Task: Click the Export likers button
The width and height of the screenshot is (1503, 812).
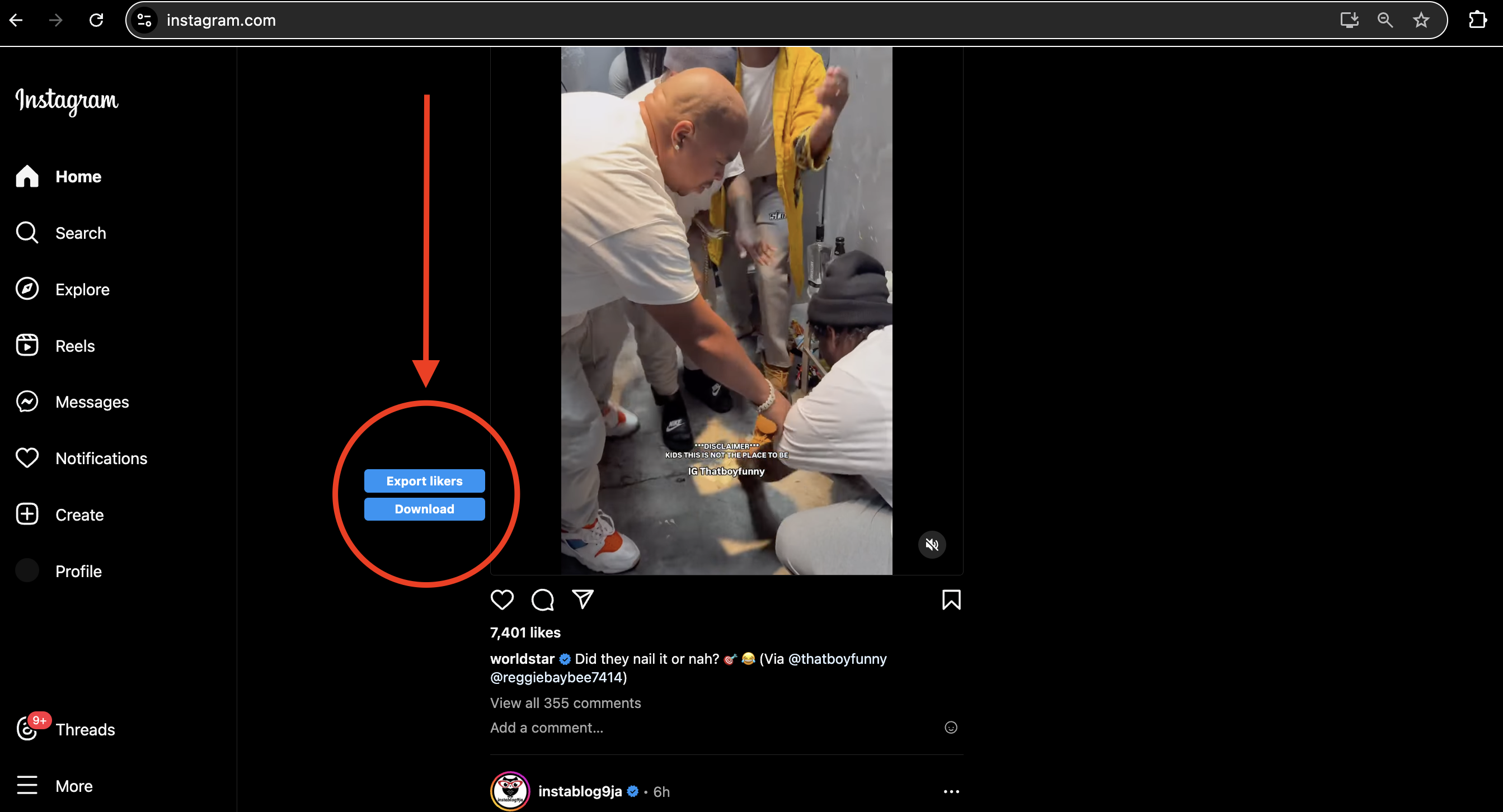Action: tap(424, 481)
